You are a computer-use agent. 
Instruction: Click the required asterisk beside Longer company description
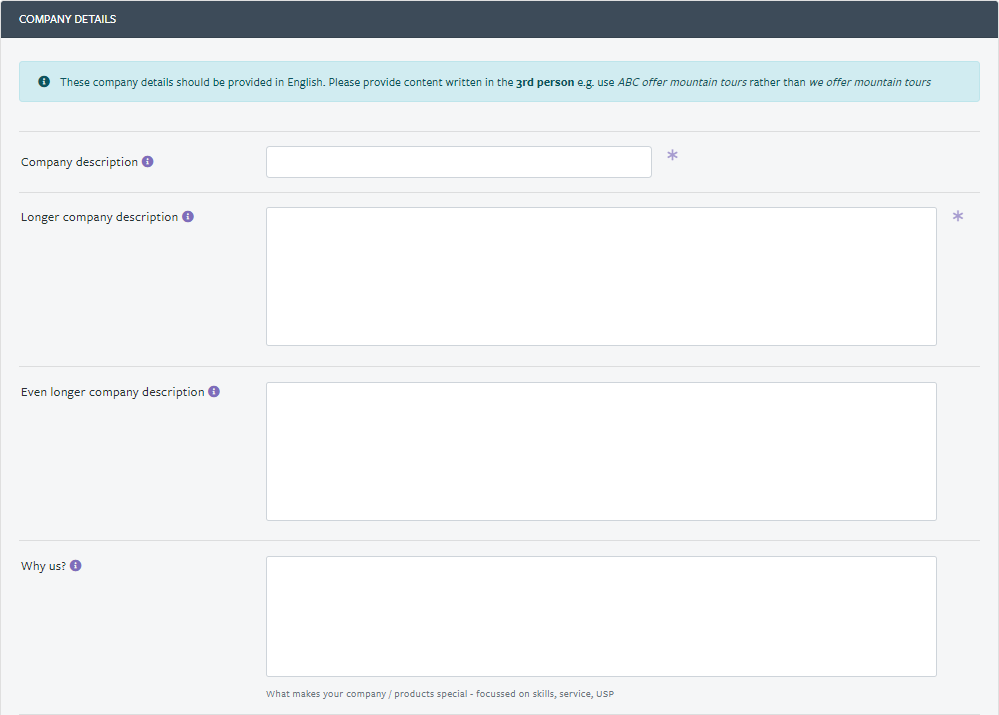[x=958, y=217]
